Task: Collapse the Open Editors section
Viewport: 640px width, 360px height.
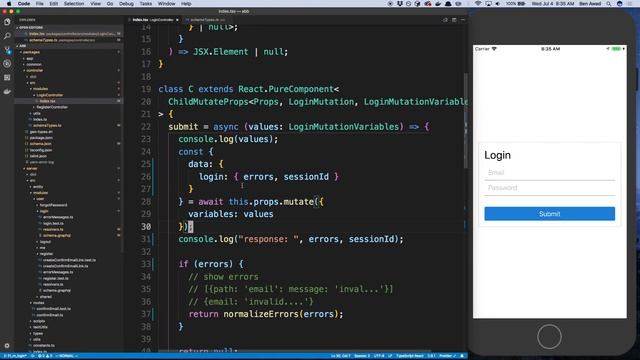Action: (69, 27)
